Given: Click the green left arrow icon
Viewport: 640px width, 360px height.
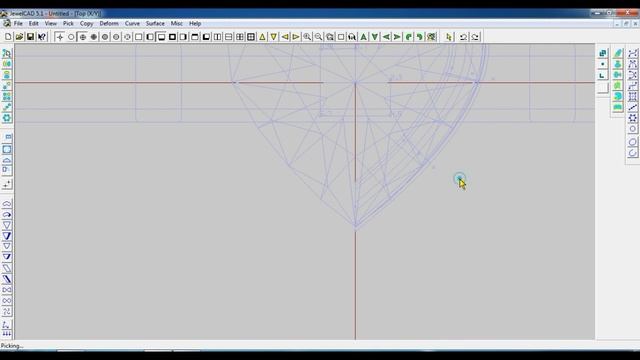Looking at the screenshot, I should (386, 37).
